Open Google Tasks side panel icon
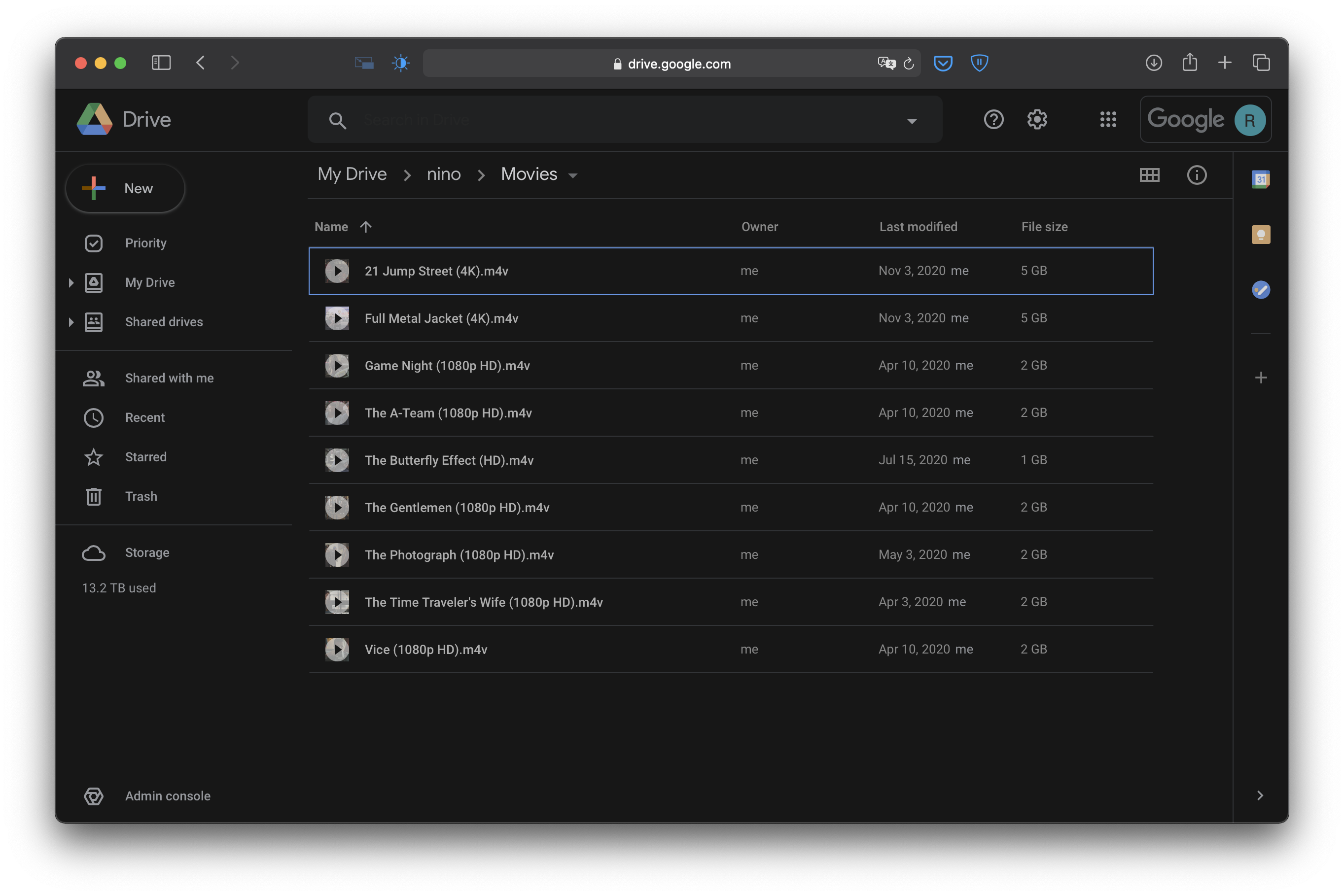This screenshot has width=1344, height=896. [x=1261, y=290]
